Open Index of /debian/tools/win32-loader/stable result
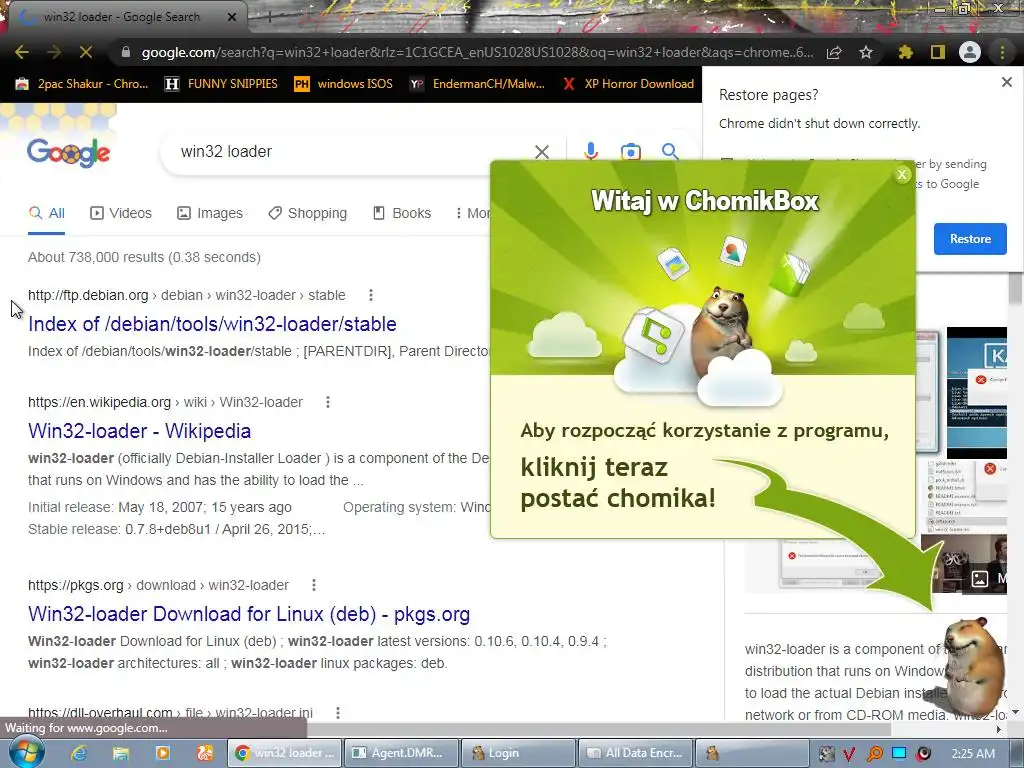Viewport: 1024px width, 768px height. click(x=212, y=324)
